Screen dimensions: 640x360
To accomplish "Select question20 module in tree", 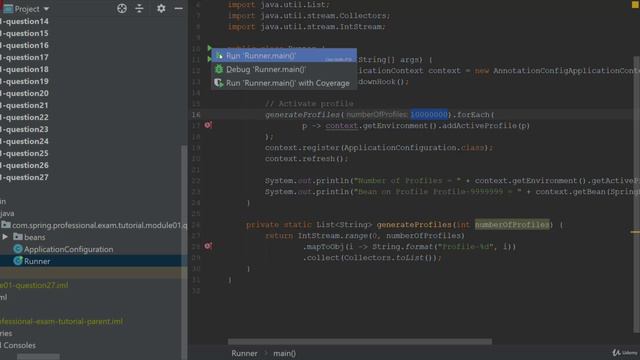I will click(24, 93).
